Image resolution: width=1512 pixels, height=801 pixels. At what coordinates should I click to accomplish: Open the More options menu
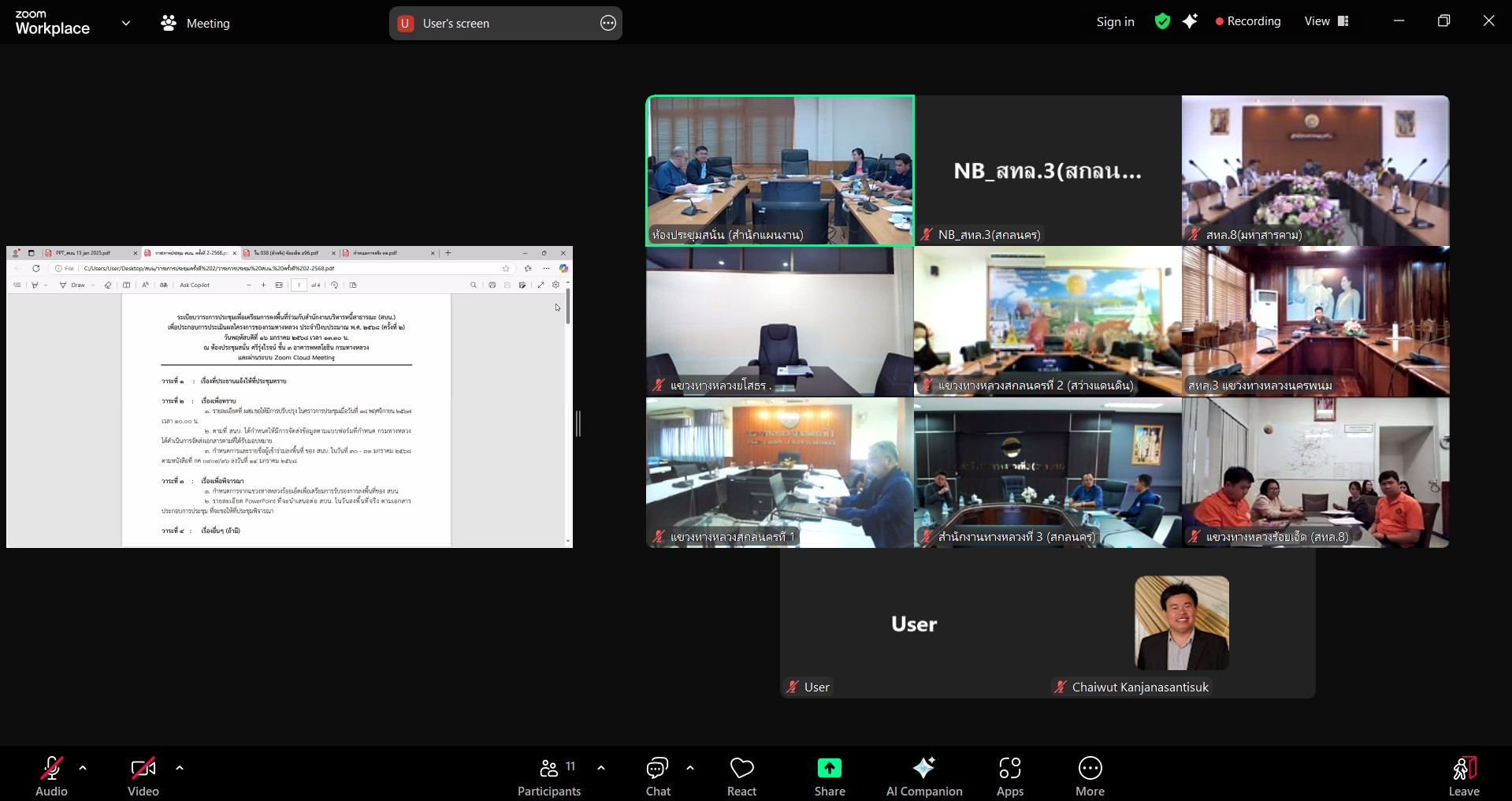coord(1090,777)
